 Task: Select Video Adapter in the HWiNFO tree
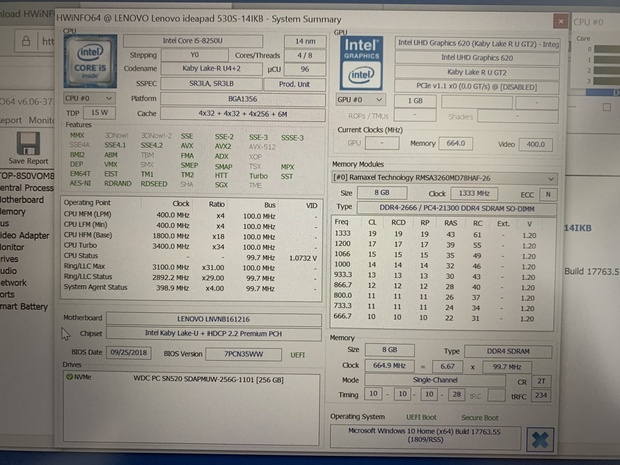tap(25, 235)
